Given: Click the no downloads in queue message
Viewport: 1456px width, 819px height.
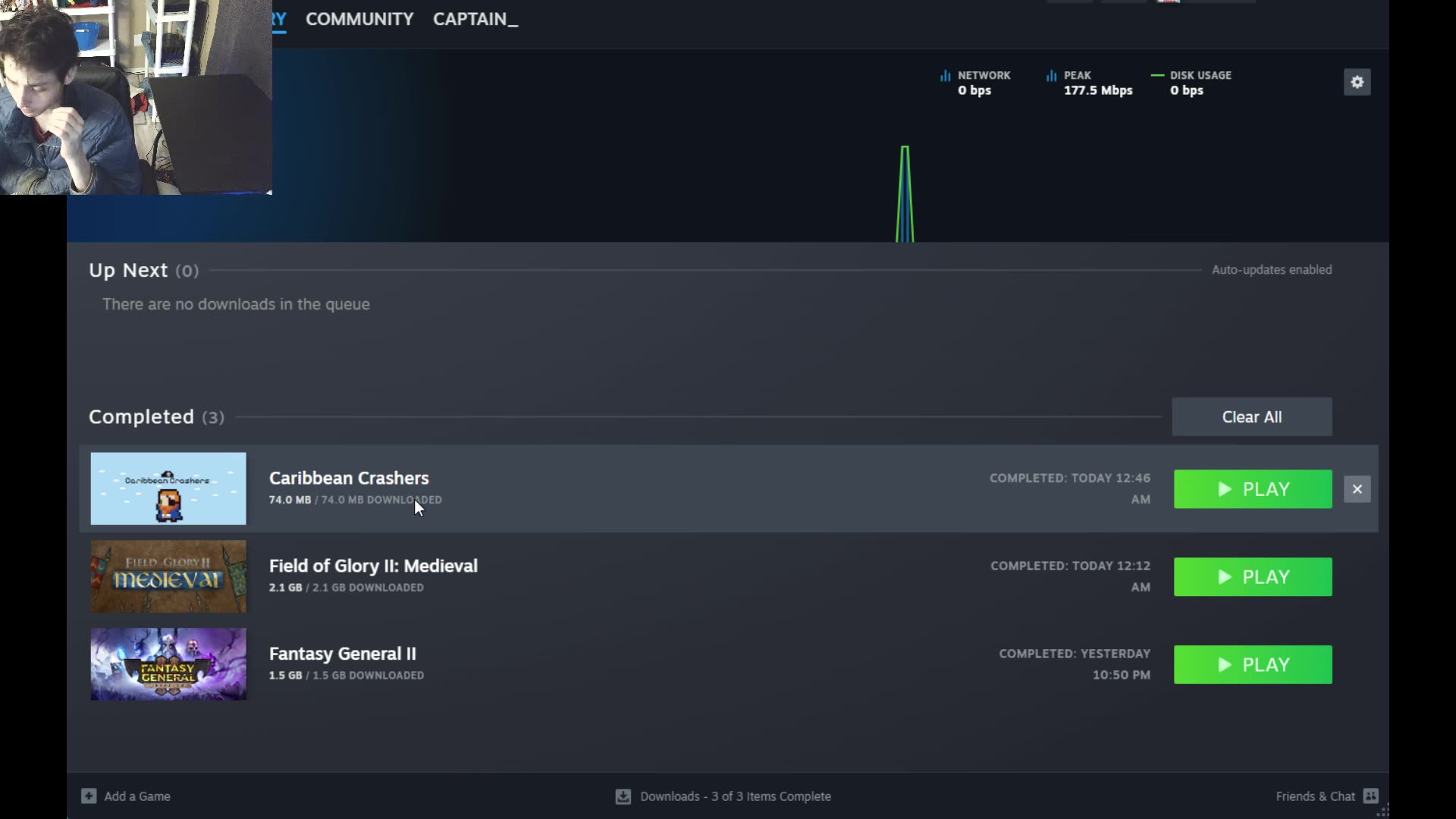Looking at the screenshot, I should click(x=236, y=304).
